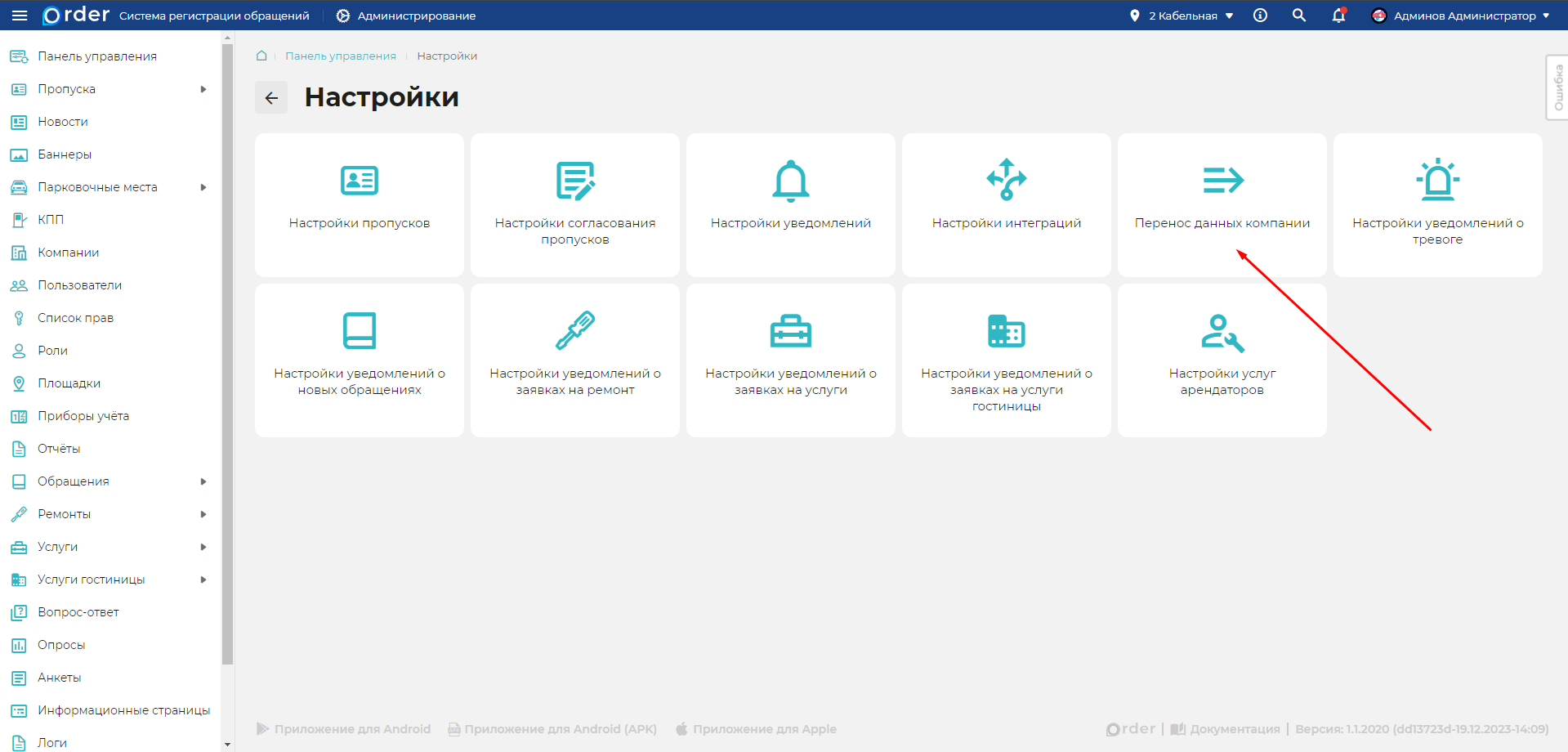The width and height of the screenshot is (1568, 752).
Task: Open the 2 Кабельная location dropdown
Action: (1182, 16)
